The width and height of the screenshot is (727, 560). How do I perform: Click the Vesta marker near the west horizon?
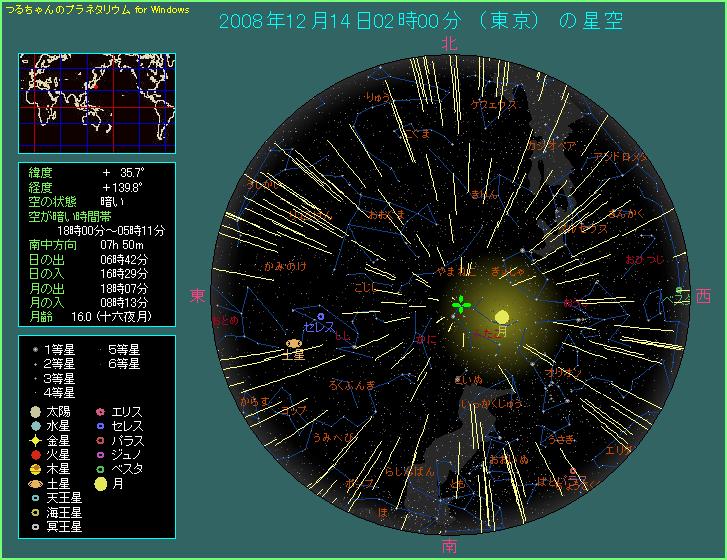click(679, 291)
